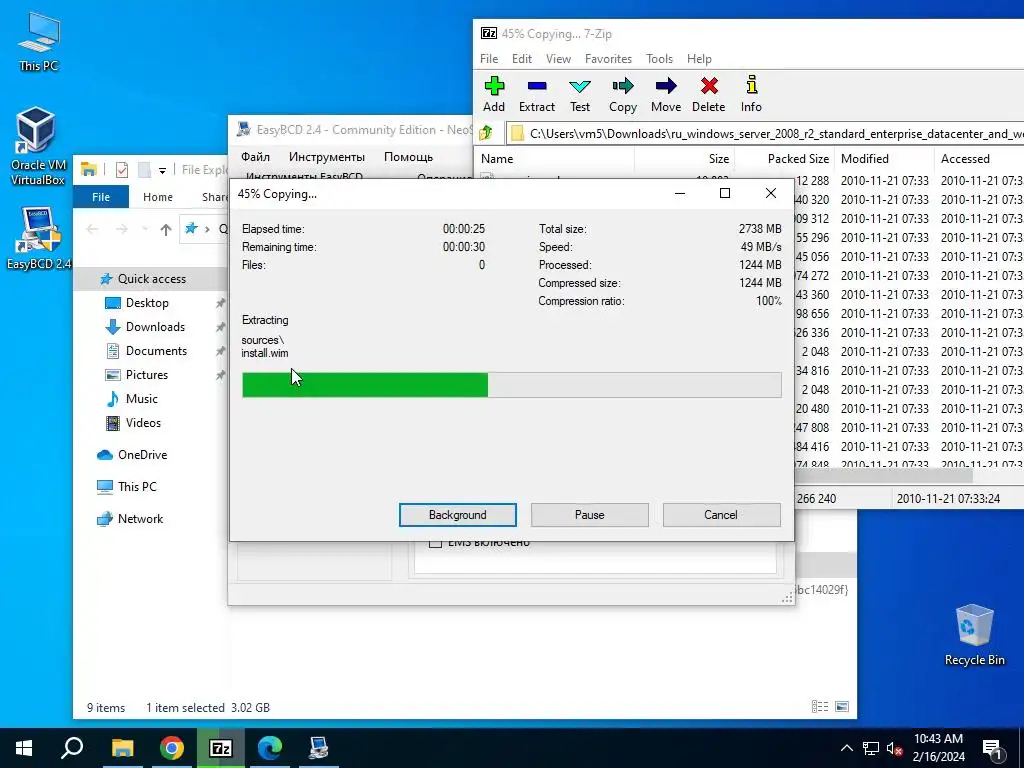Image resolution: width=1024 pixels, height=768 pixels.
Task: Open Quick Access Toolbar dropdown in File Explorer
Action: [162, 170]
